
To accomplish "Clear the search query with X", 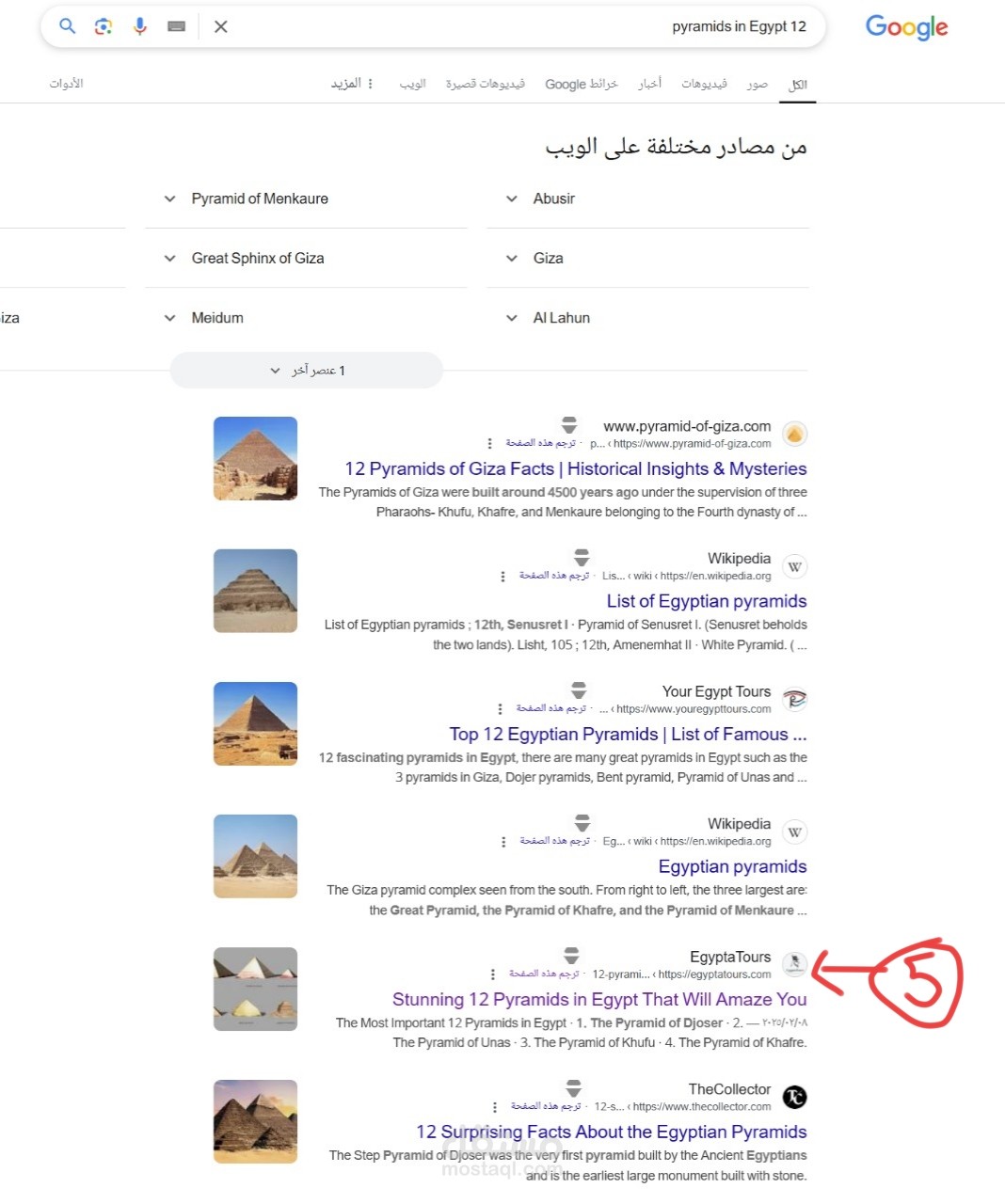I will point(221,26).
